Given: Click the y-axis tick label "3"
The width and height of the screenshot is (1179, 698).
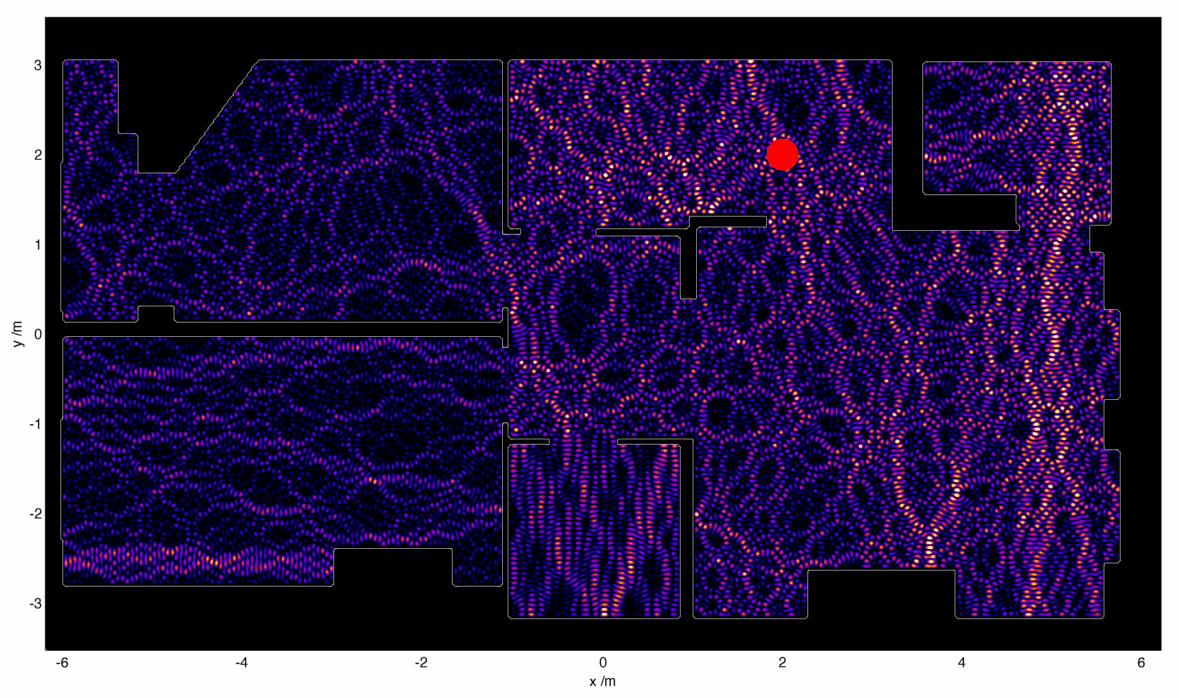Looking at the screenshot, I should [x=37, y=65].
